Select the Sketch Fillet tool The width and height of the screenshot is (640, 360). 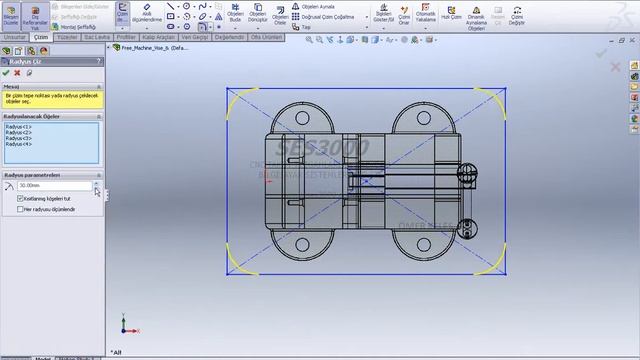(202, 27)
